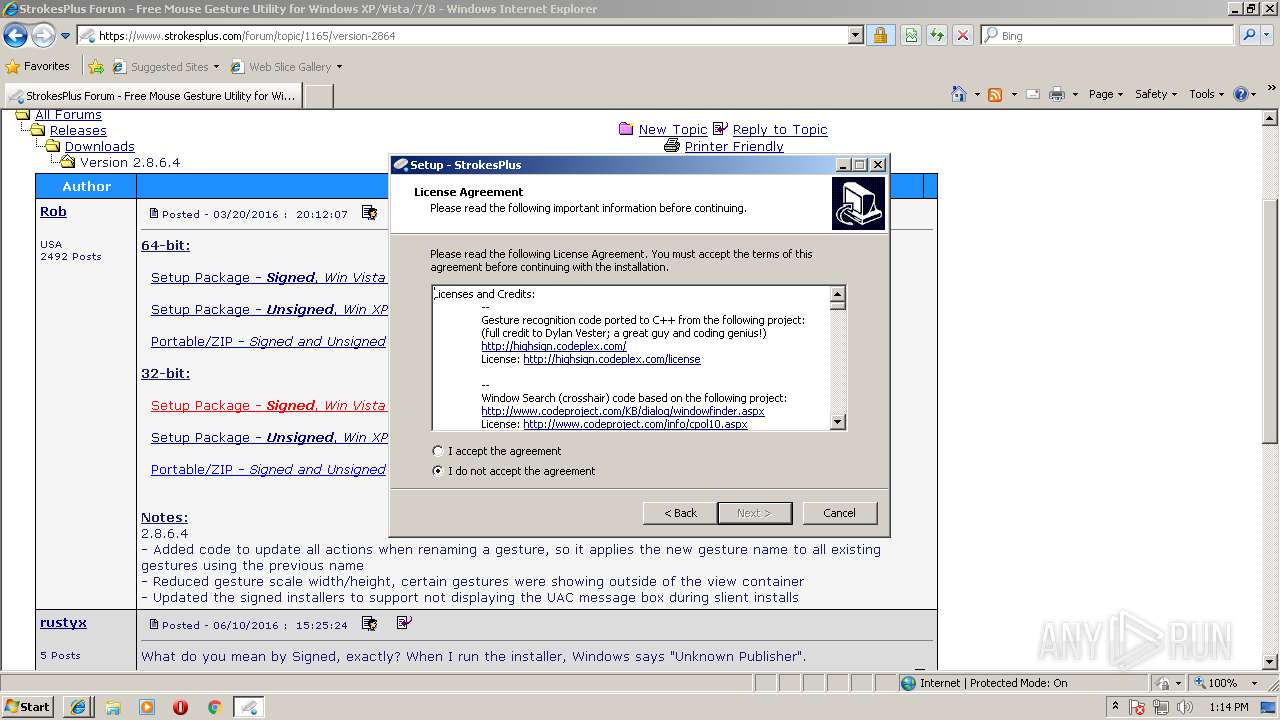Open Windows Explorer taskbar folder icon
This screenshot has width=1280, height=720.
click(113, 707)
